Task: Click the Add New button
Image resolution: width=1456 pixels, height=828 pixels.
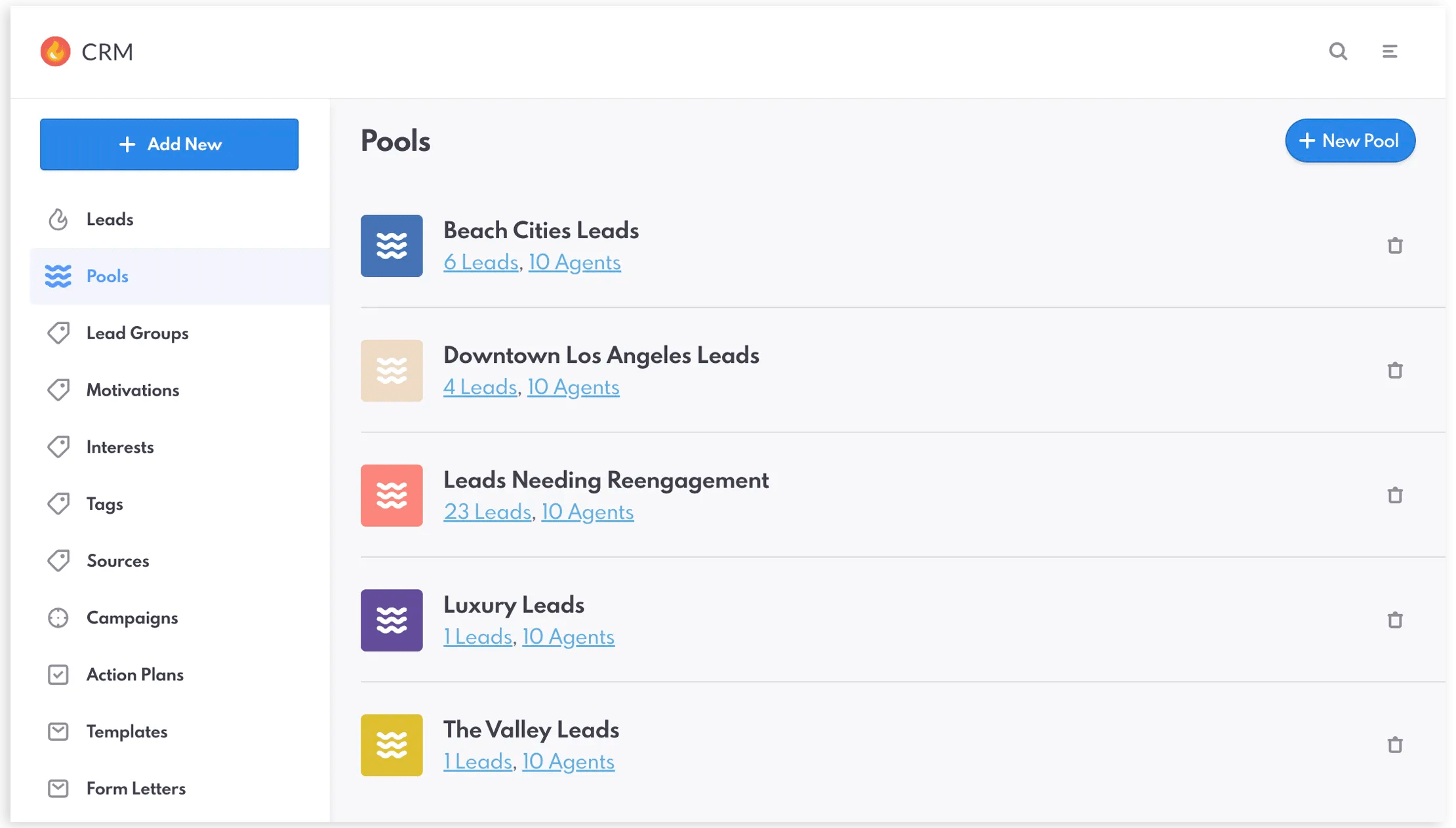Action: tap(169, 144)
